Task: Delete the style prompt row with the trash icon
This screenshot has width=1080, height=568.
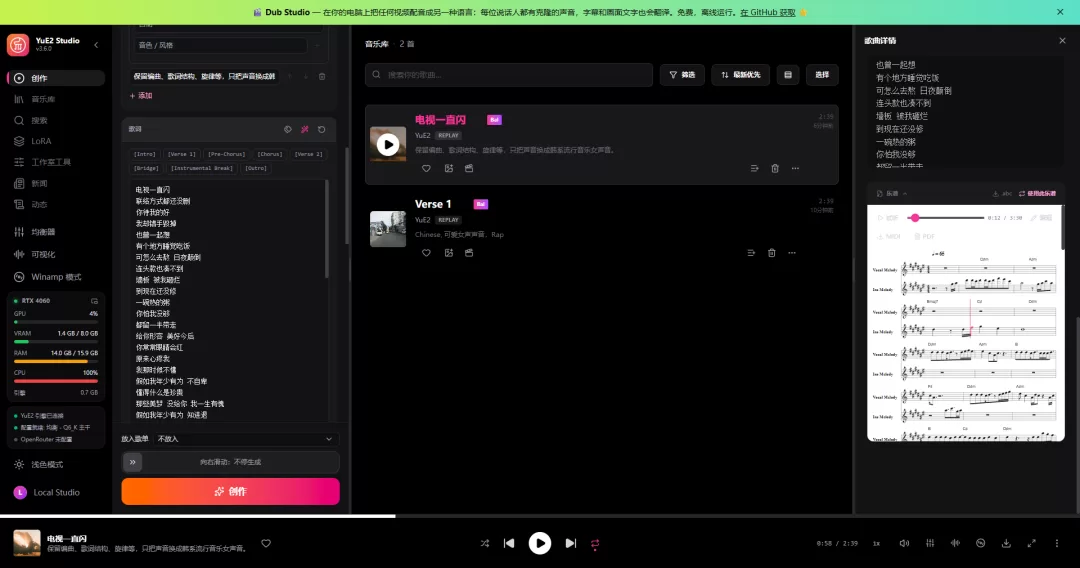Action: point(322,76)
